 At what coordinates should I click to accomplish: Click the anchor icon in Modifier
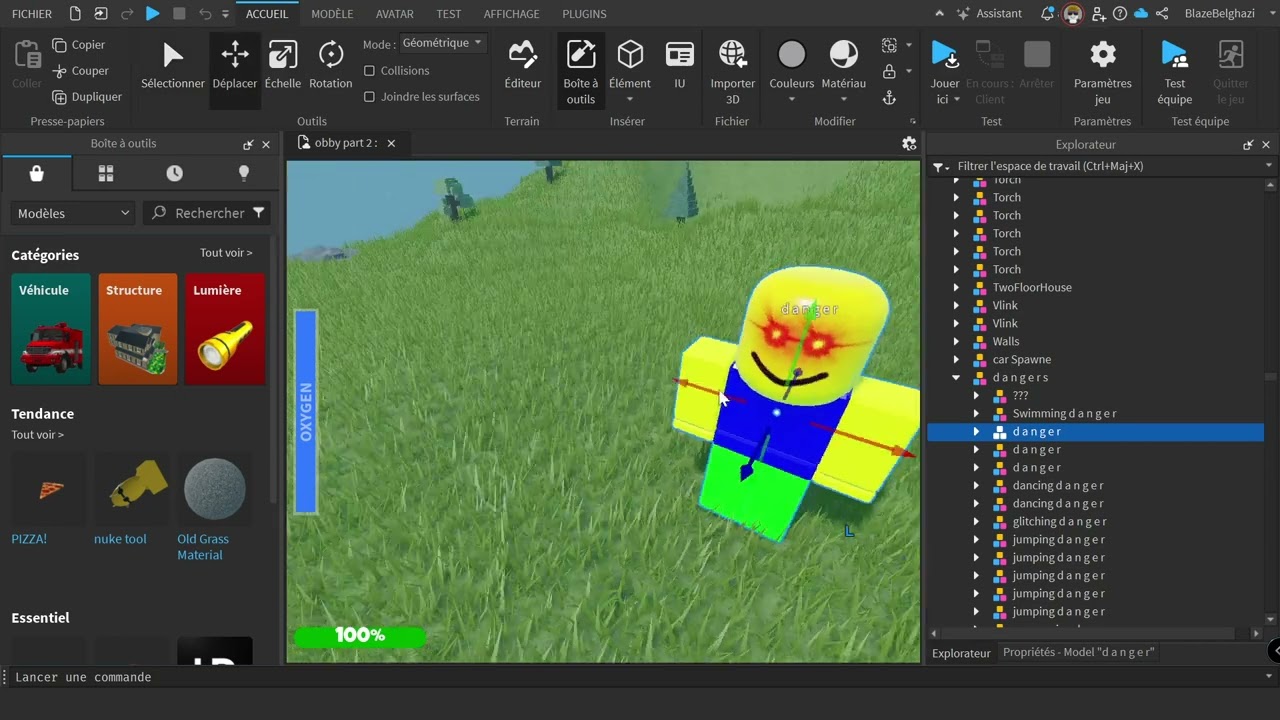point(889,97)
